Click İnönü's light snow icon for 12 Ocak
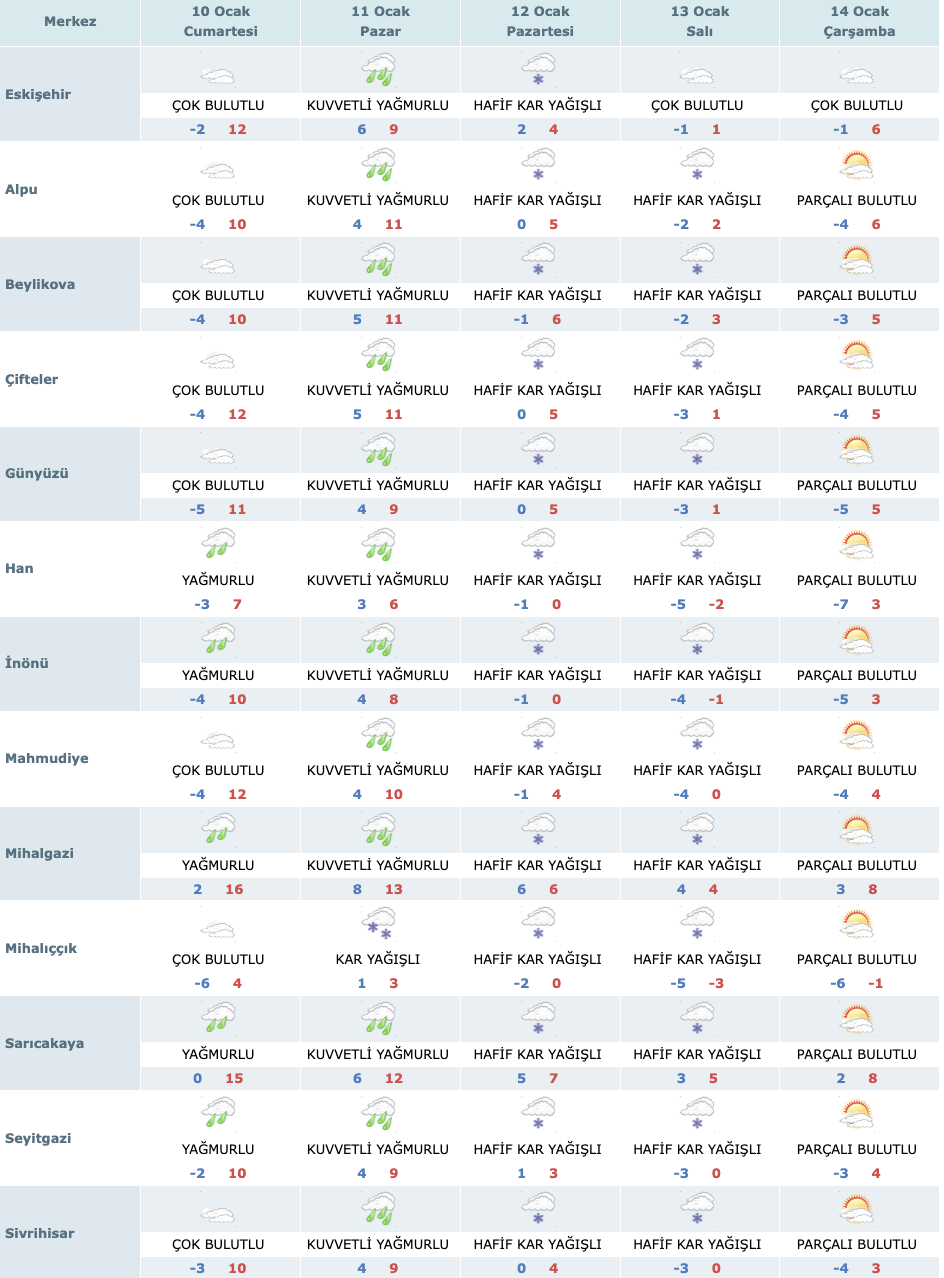This screenshot has height=1278, width=944. click(538, 640)
